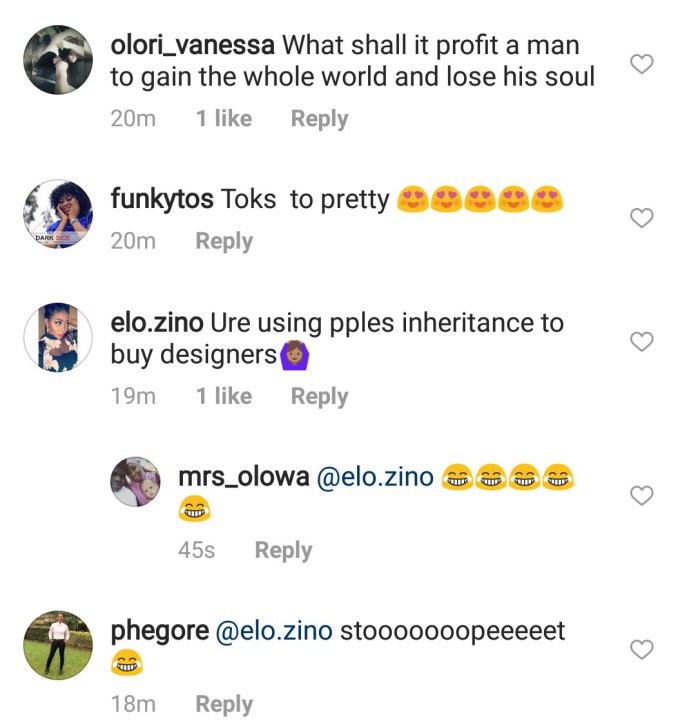
Task: Tap heart next to funkytos comment
Action: tap(641, 218)
